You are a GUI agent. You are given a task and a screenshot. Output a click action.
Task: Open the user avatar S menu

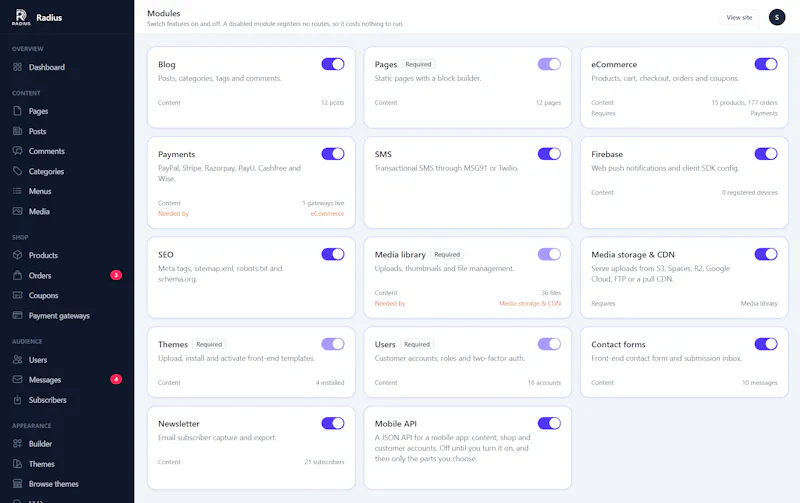coord(777,17)
